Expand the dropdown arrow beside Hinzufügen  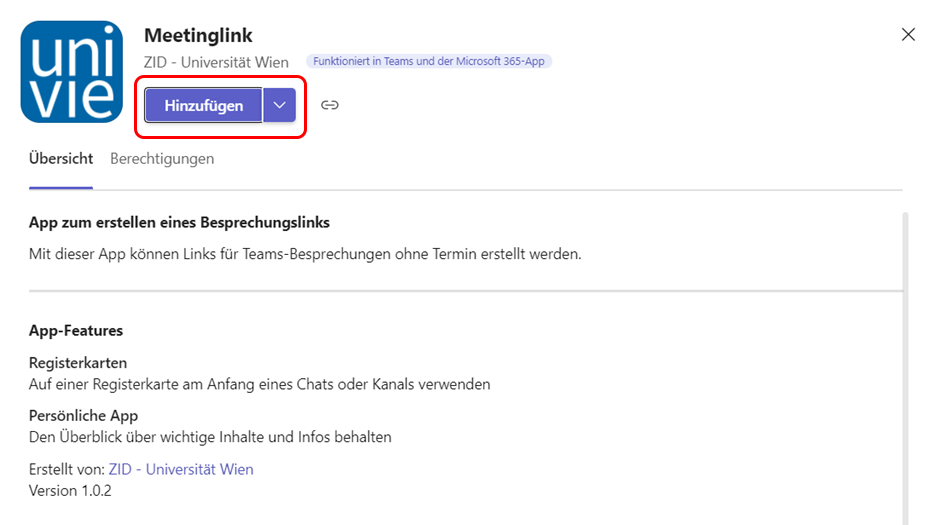(x=280, y=105)
